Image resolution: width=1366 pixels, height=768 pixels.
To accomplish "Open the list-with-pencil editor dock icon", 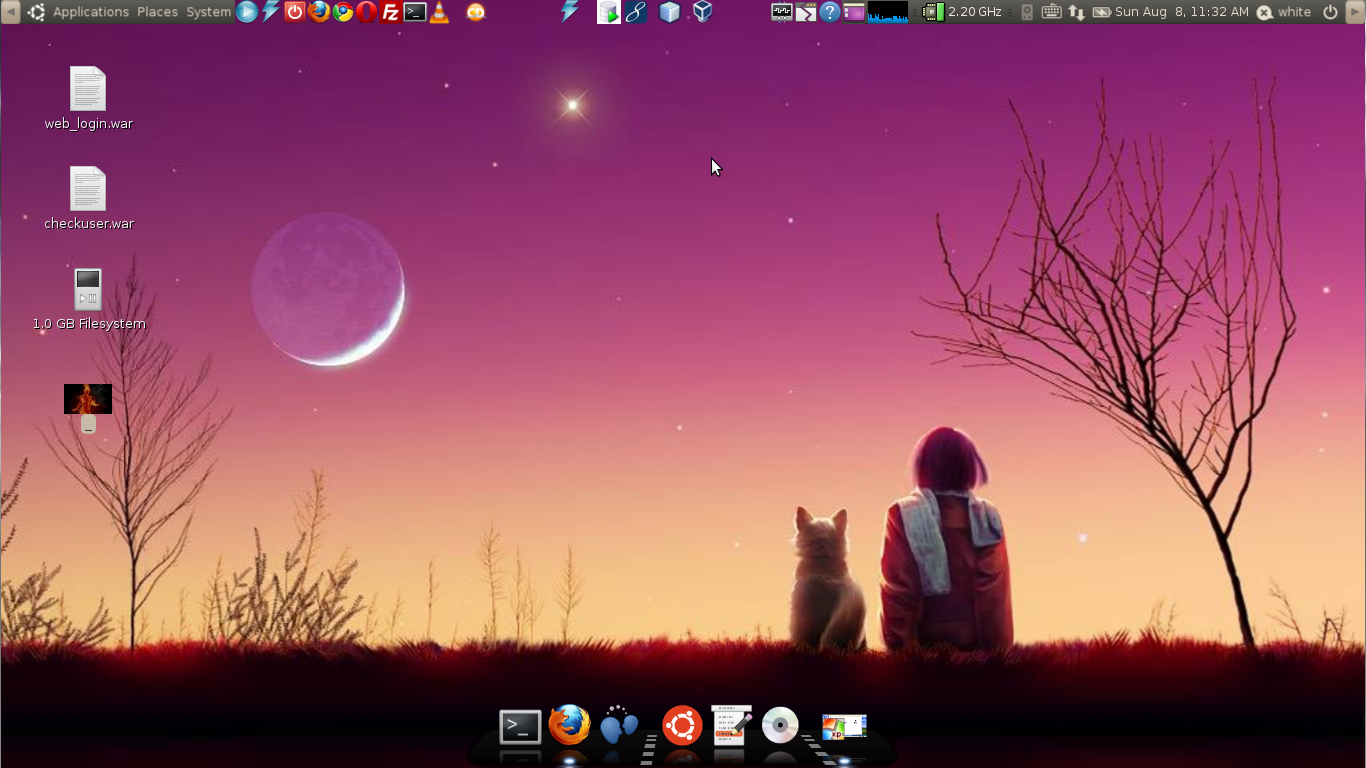I will pyautogui.click(x=731, y=726).
